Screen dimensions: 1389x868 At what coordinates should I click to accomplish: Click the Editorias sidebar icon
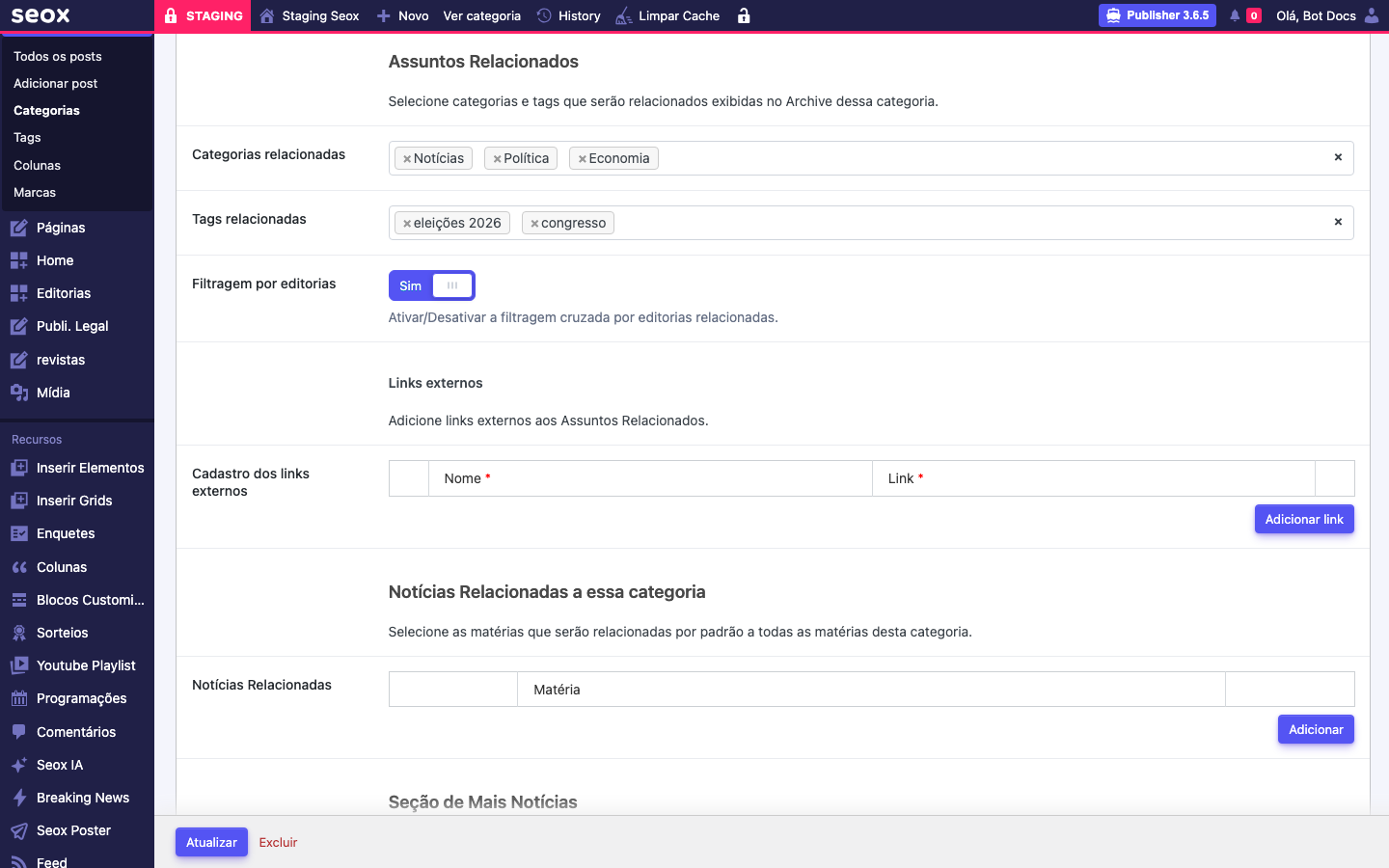[18, 293]
